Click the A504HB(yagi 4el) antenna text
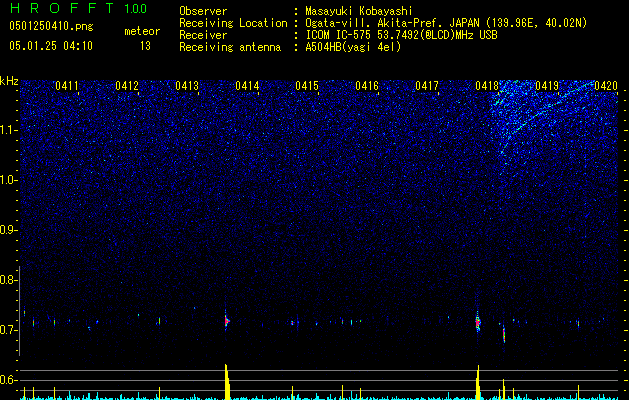 (353, 47)
